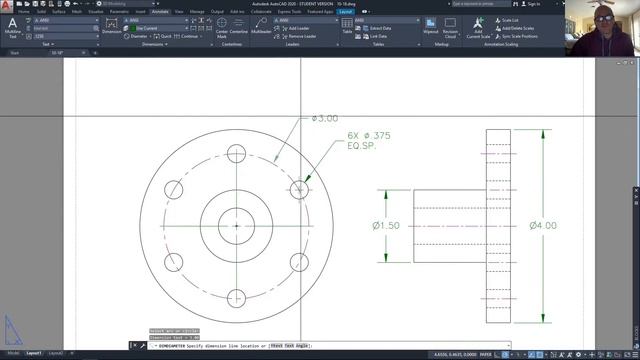Open the AutoCAD application menu
The height and width of the screenshot is (360, 640).
6,6
